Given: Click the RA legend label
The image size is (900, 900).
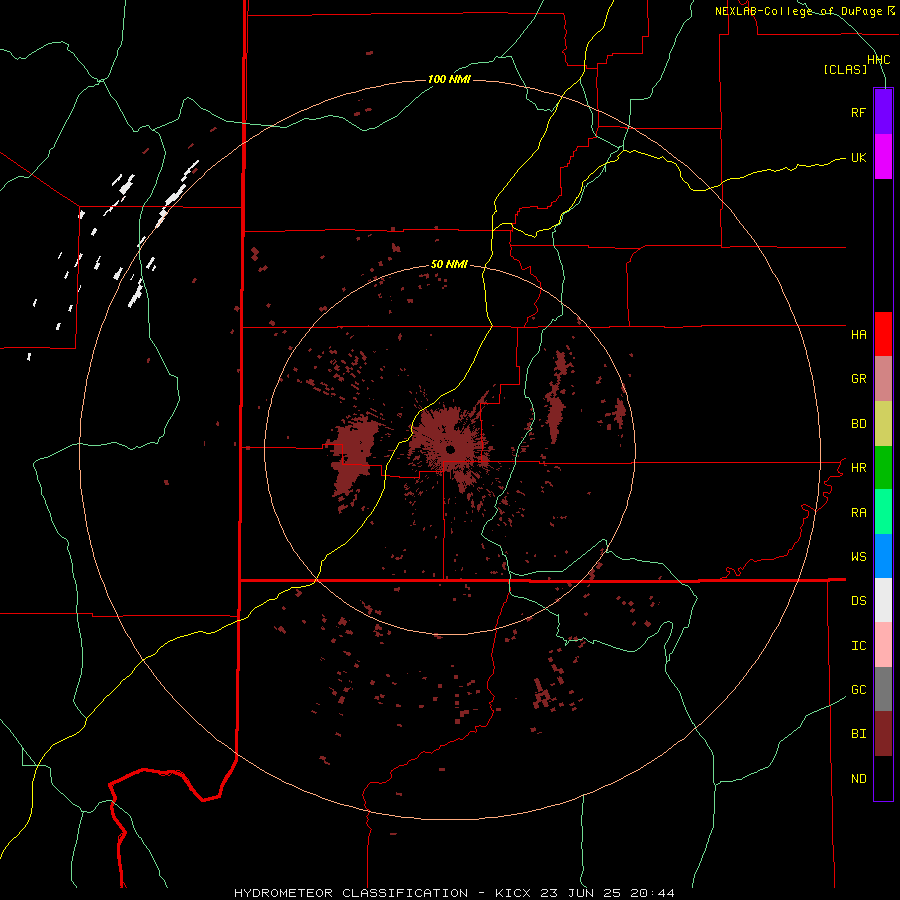Looking at the screenshot, I should click(858, 513).
